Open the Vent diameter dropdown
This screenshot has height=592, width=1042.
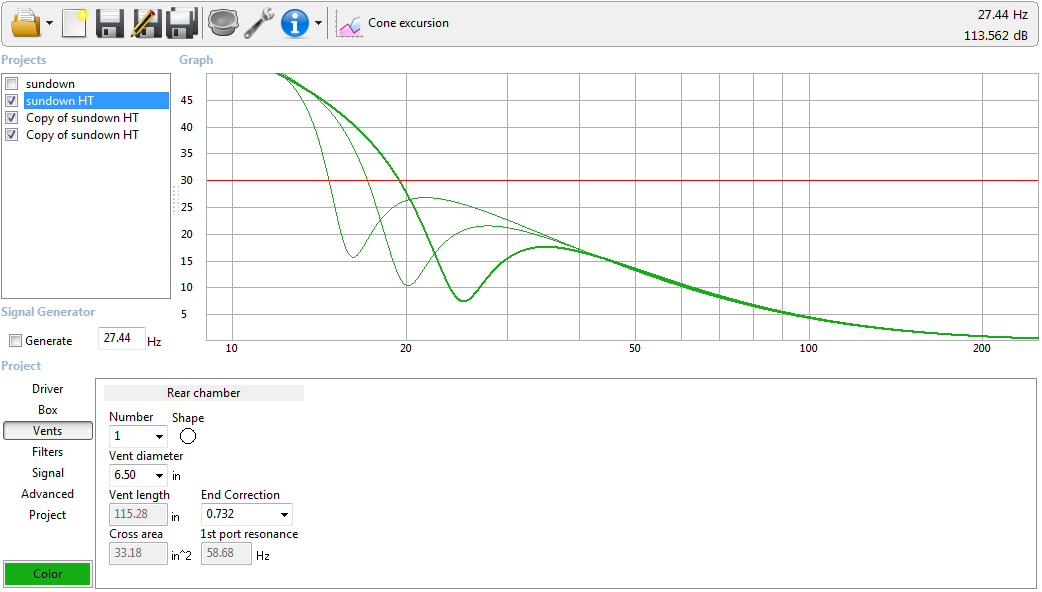point(138,475)
